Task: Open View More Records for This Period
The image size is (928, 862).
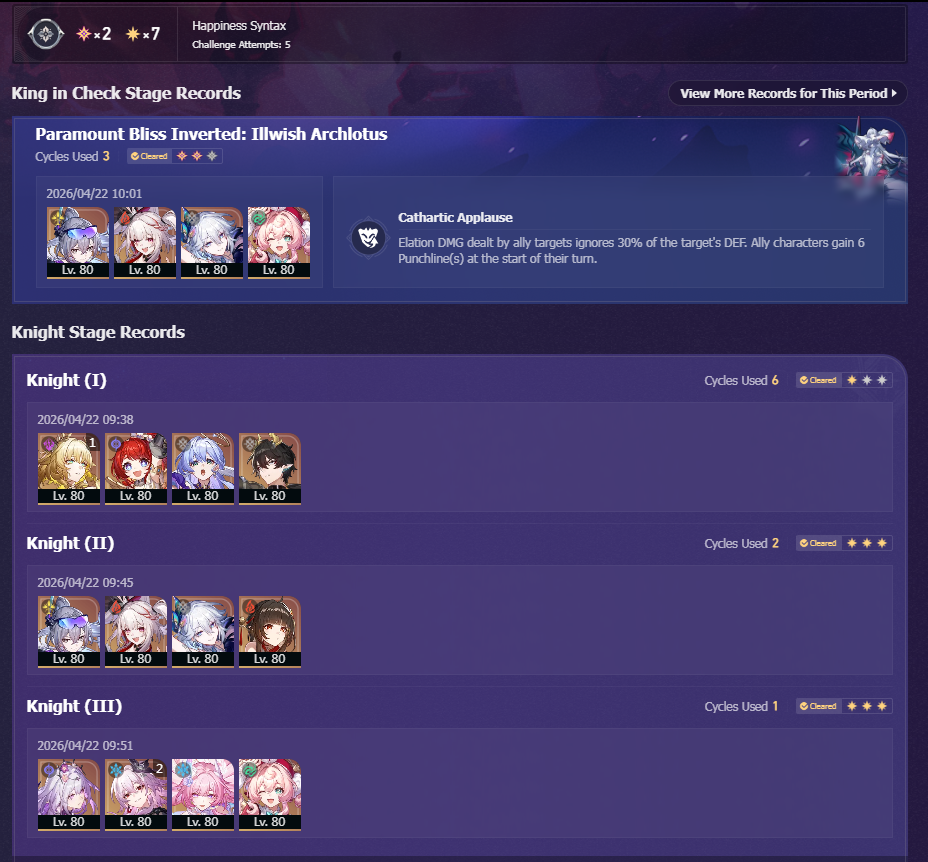Action: pyautogui.click(x=788, y=94)
